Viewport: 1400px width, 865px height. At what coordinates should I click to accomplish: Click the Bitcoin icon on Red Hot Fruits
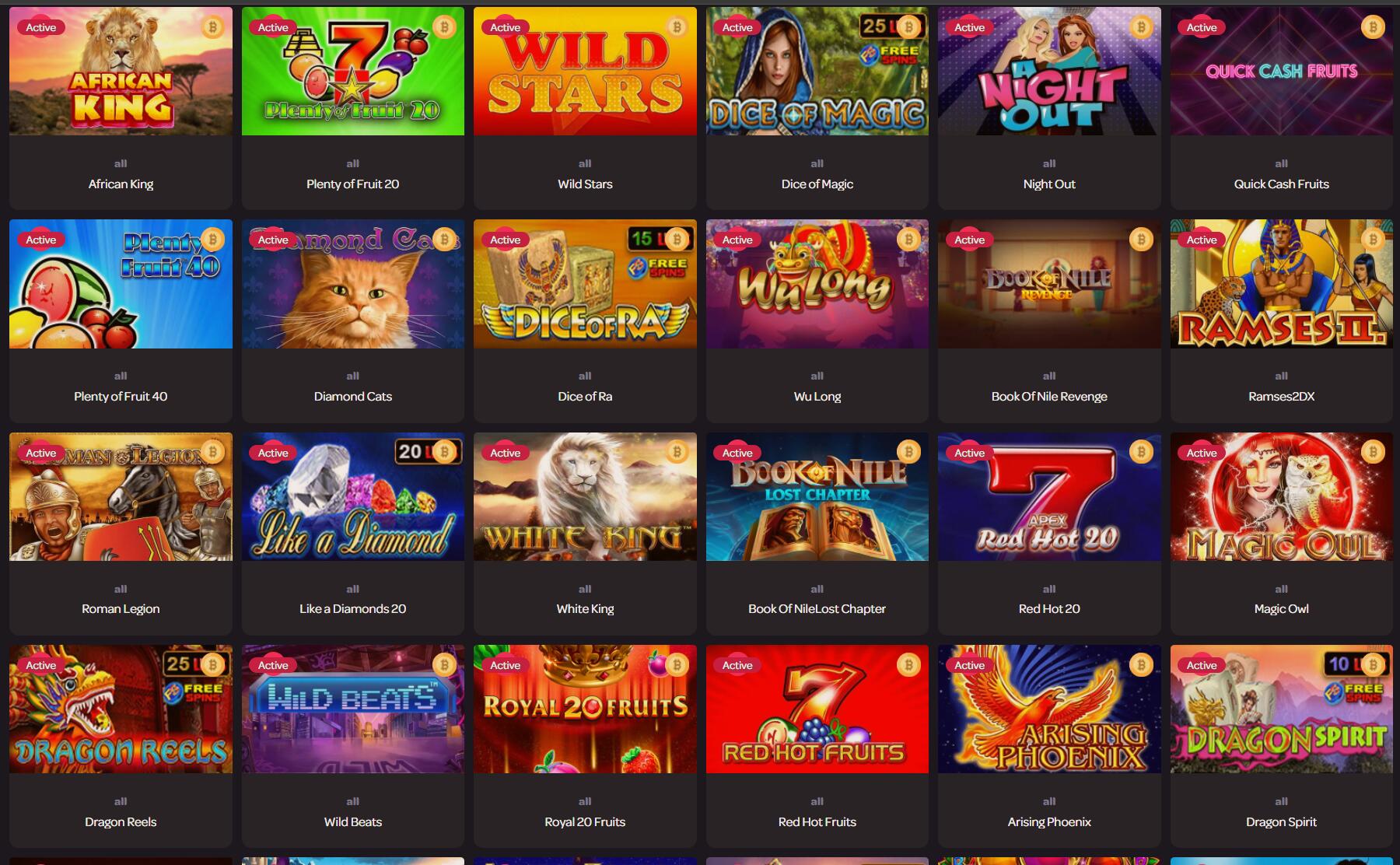click(908, 664)
